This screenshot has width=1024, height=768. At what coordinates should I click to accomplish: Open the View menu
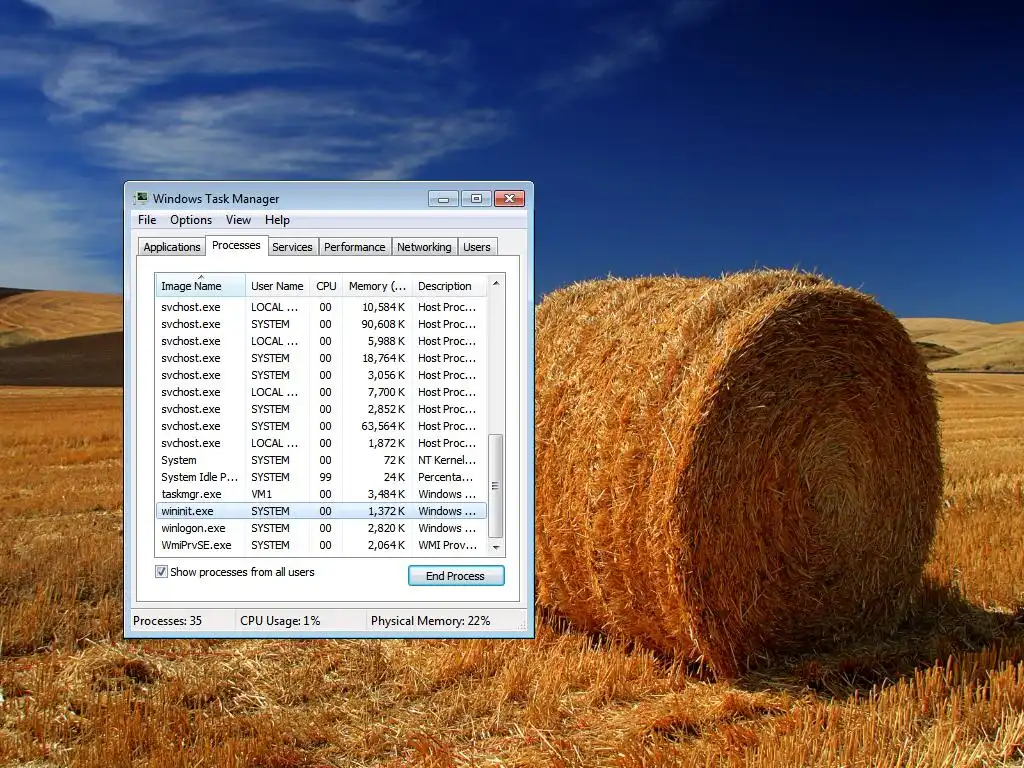click(x=238, y=220)
